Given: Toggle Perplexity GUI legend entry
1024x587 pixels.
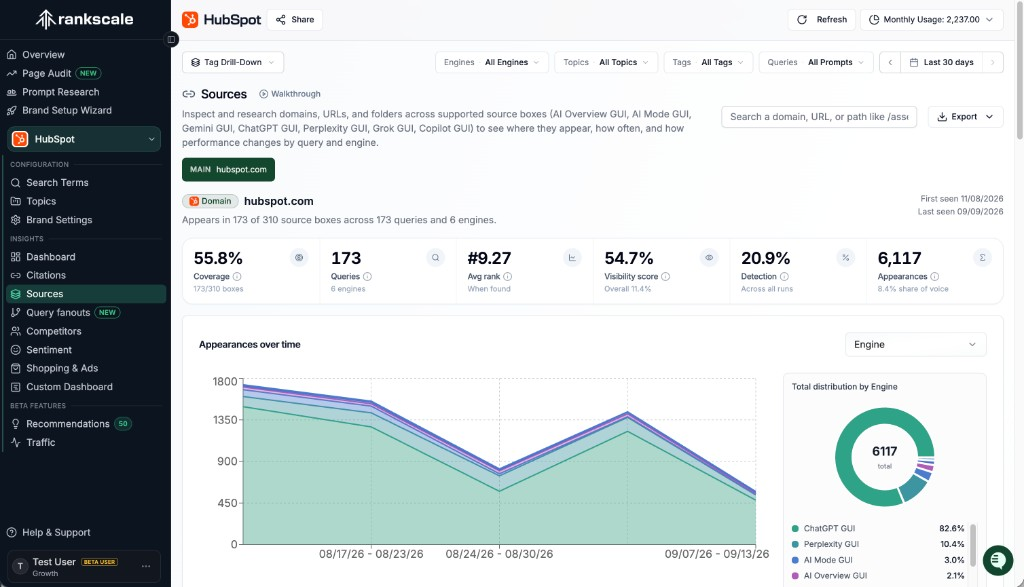Looking at the screenshot, I should click(x=878, y=545).
